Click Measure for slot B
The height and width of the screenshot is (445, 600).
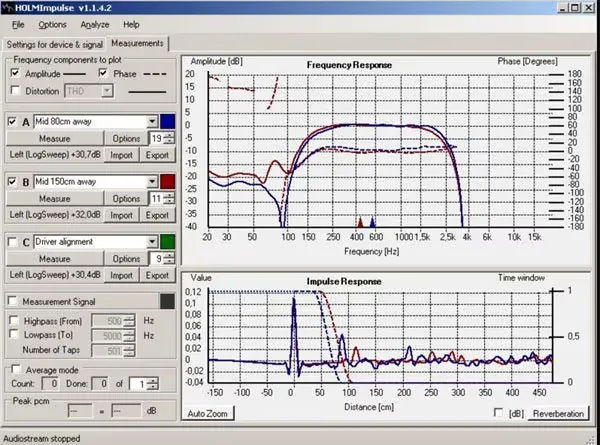pyautogui.click(x=55, y=199)
